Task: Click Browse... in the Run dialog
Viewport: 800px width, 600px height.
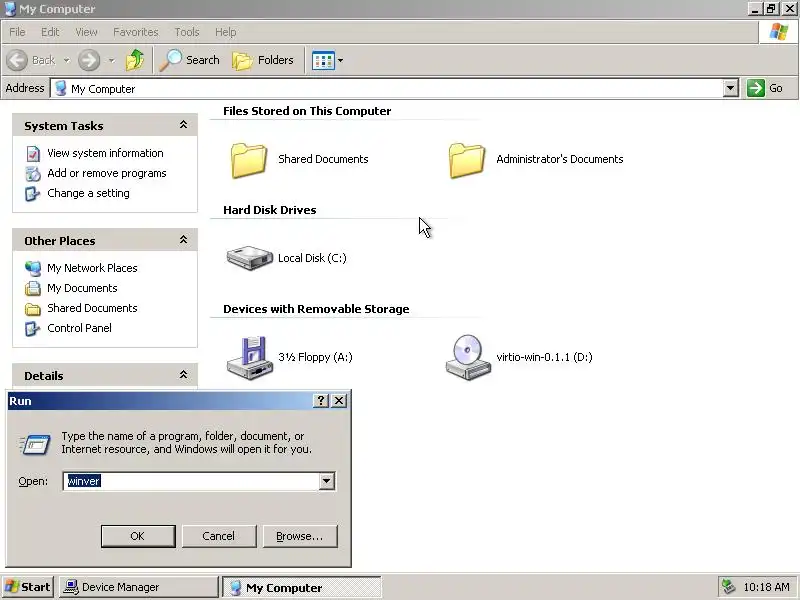Action: coord(299,536)
